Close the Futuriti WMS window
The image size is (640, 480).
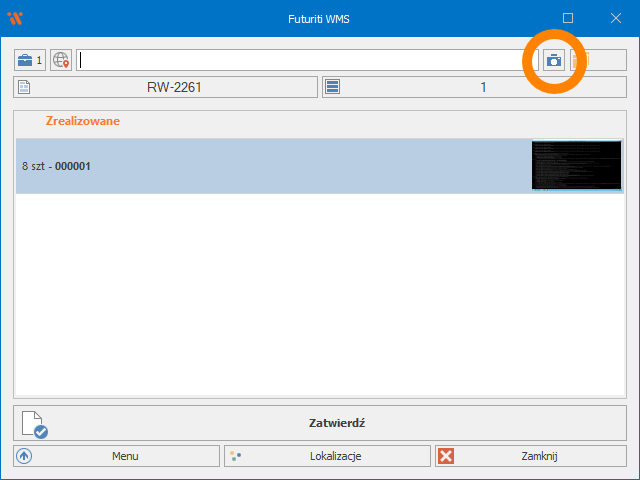tap(616, 18)
